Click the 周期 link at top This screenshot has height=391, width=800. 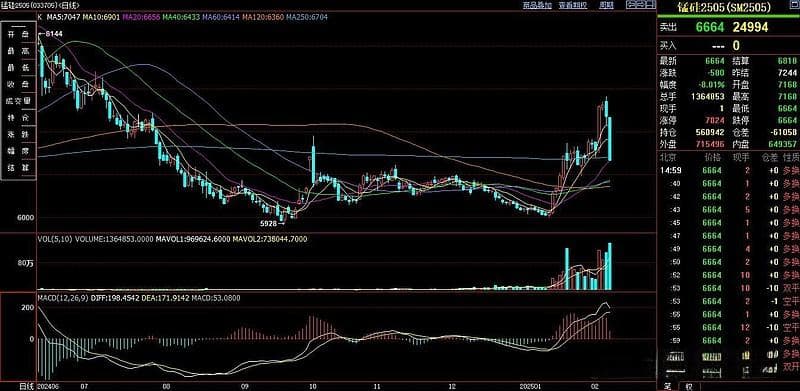(x=606, y=5)
